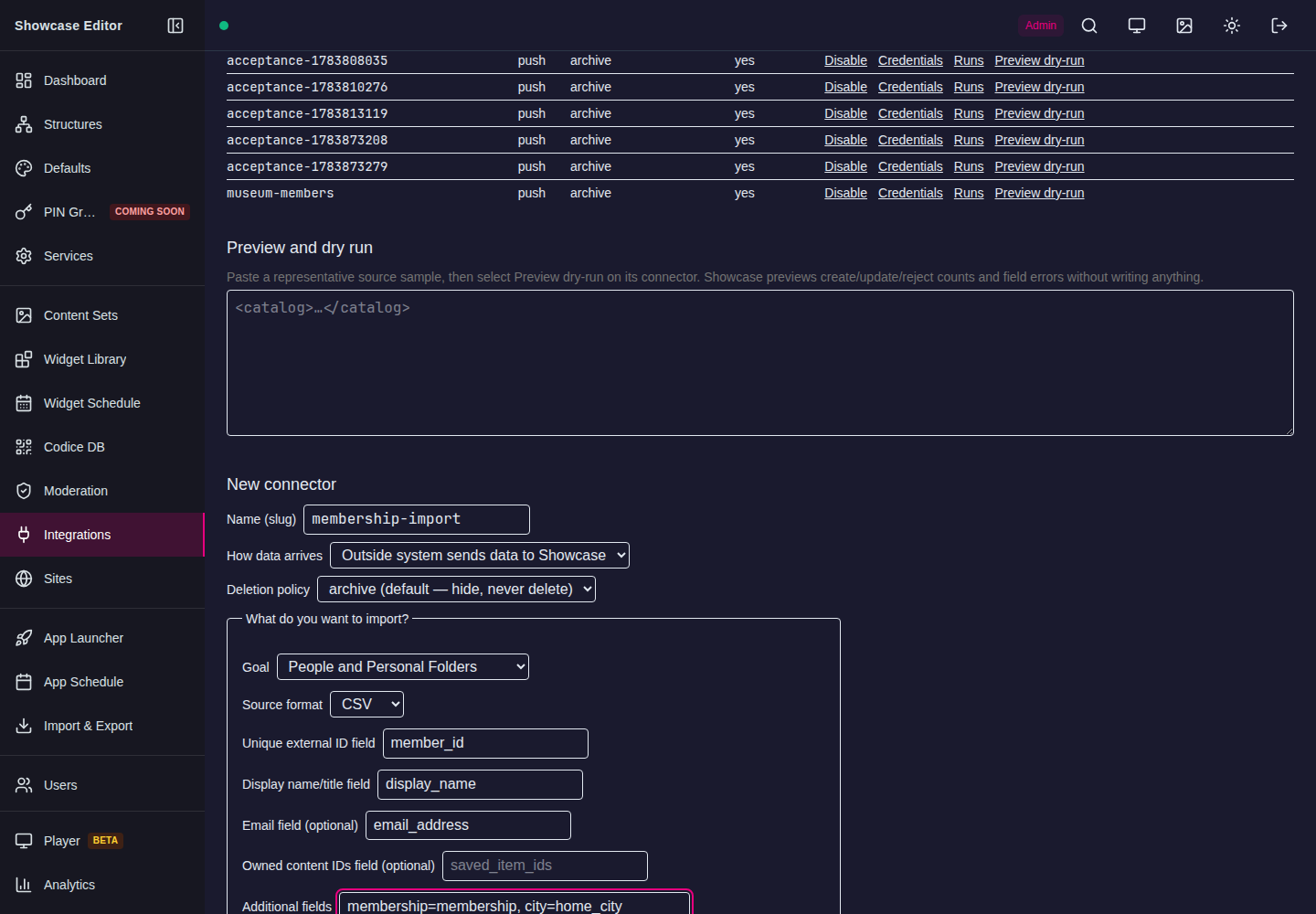Click the COMING SOON badge
This screenshot has height=914, width=1316.
(150, 211)
